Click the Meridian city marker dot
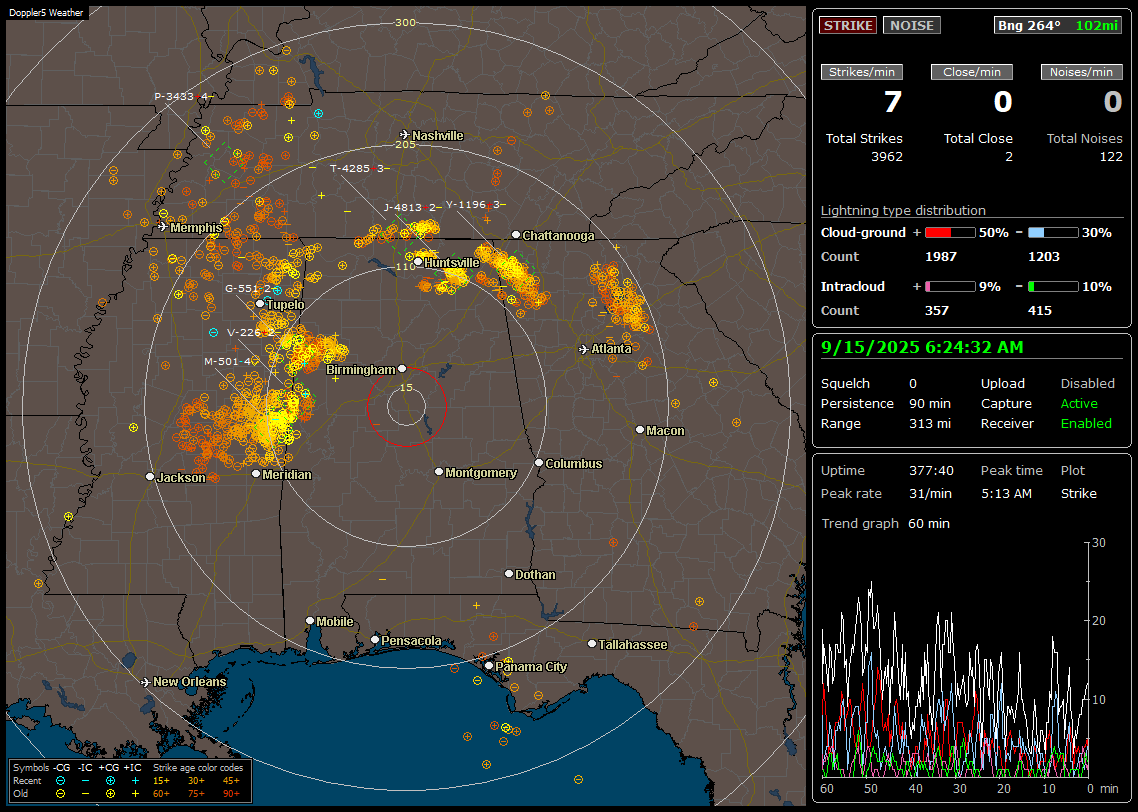Image resolution: width=1138 pixels, height=812 pixels. (x=255, y=474)
